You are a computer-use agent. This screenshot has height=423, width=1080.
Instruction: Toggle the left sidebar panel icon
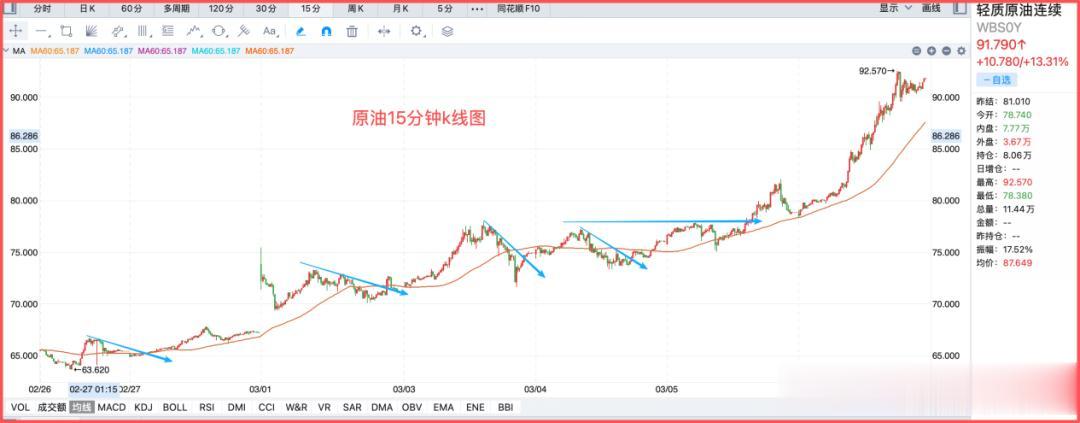12,9
